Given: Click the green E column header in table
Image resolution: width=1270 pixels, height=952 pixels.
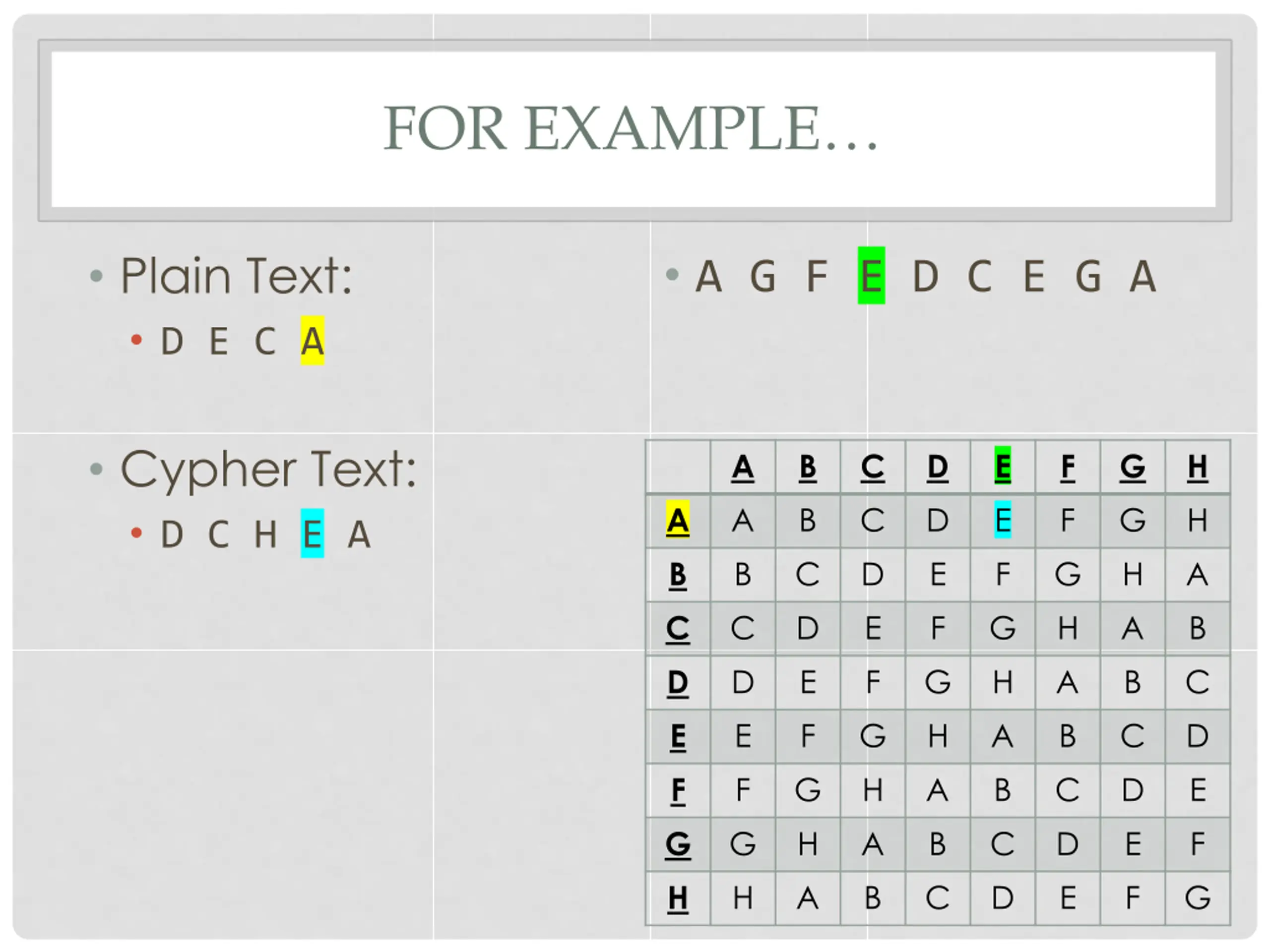Looking at the screenshot, I should [x=1003, y=467].
